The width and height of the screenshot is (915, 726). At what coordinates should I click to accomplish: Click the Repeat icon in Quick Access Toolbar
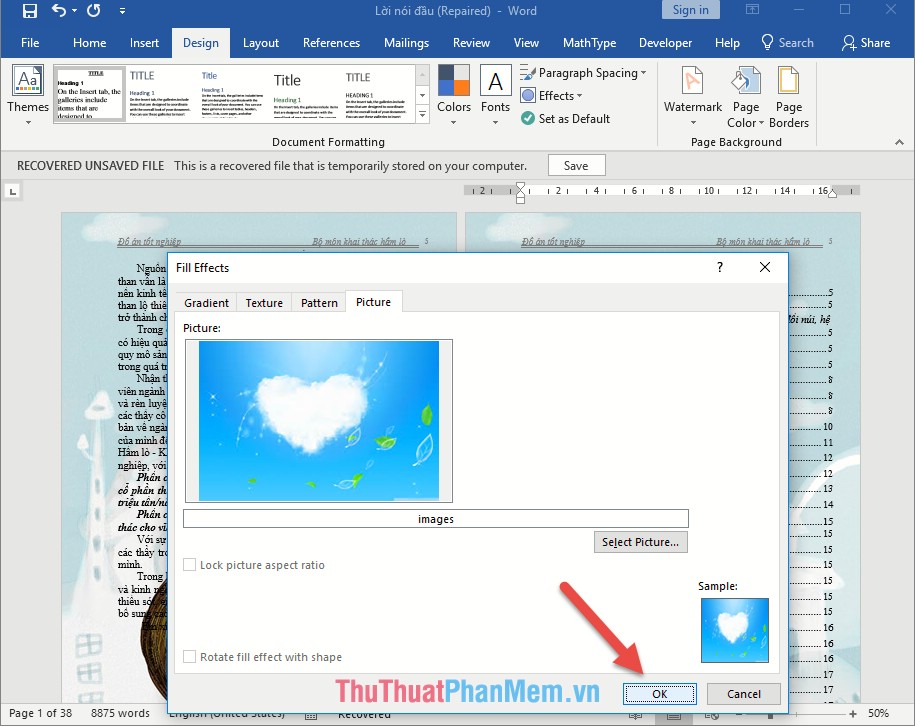[x=92, y=10]
